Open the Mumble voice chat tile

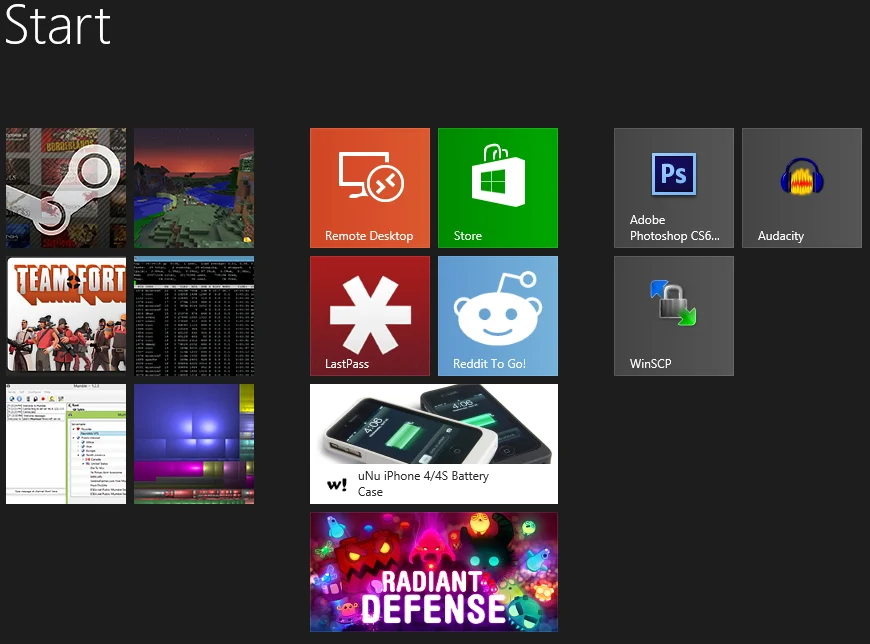[65, 443]
